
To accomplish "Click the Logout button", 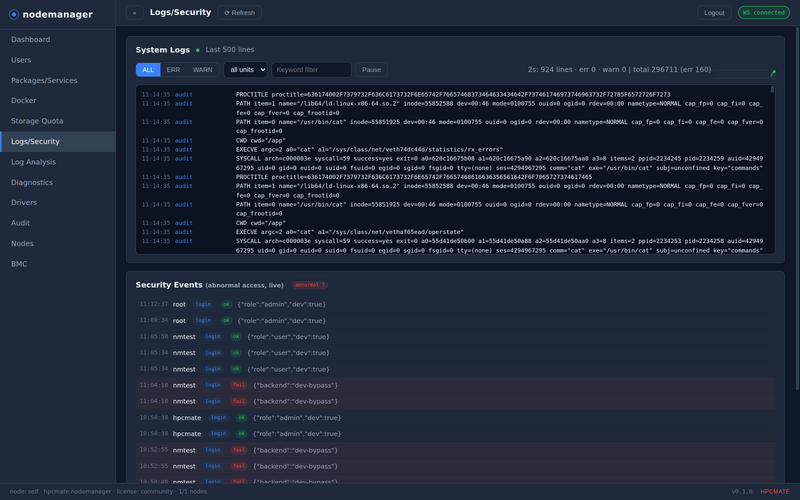I will pos(714,13).
